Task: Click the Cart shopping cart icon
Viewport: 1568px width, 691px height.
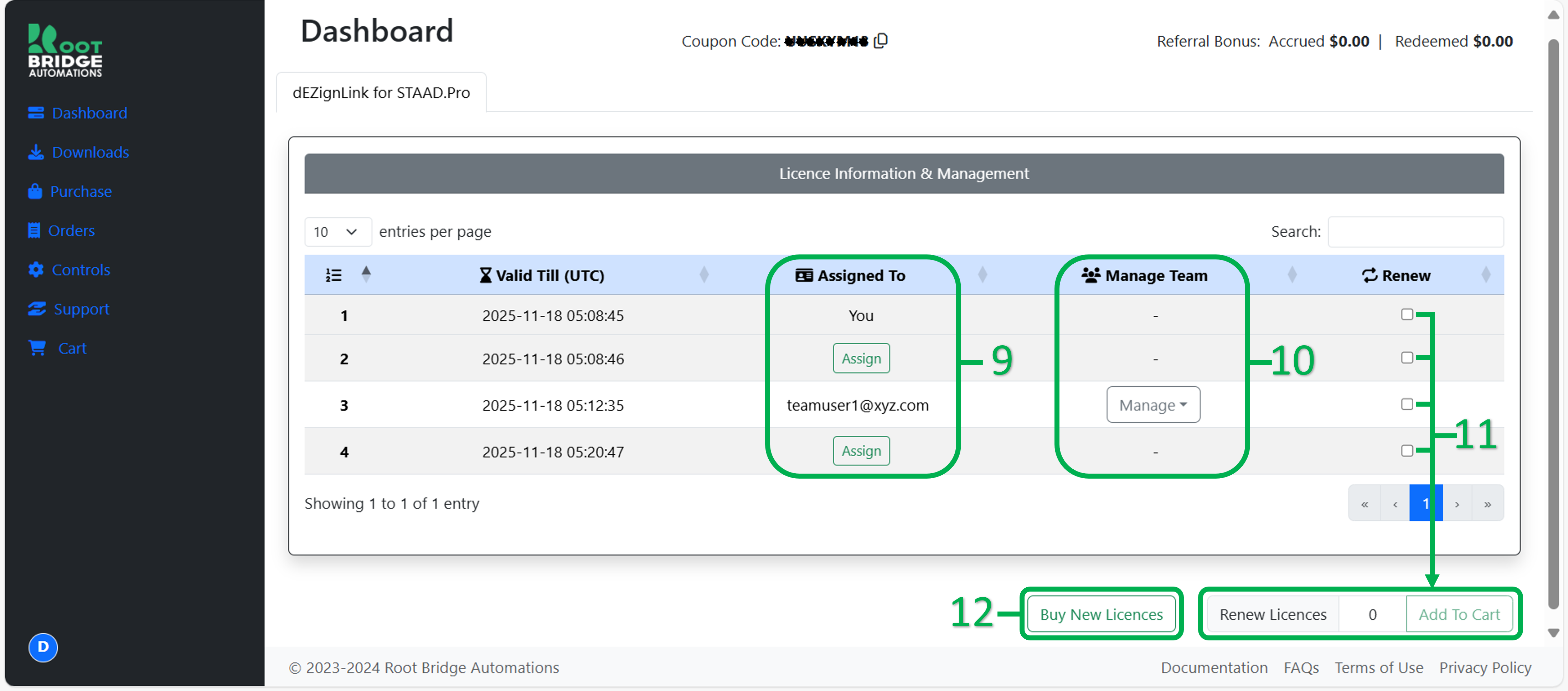Action: (37, 348)
